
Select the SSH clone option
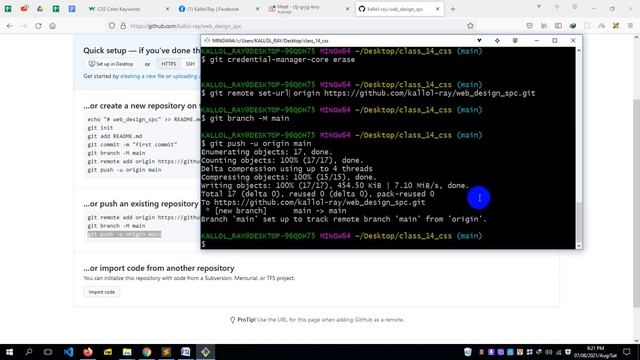tap(190, 64)
